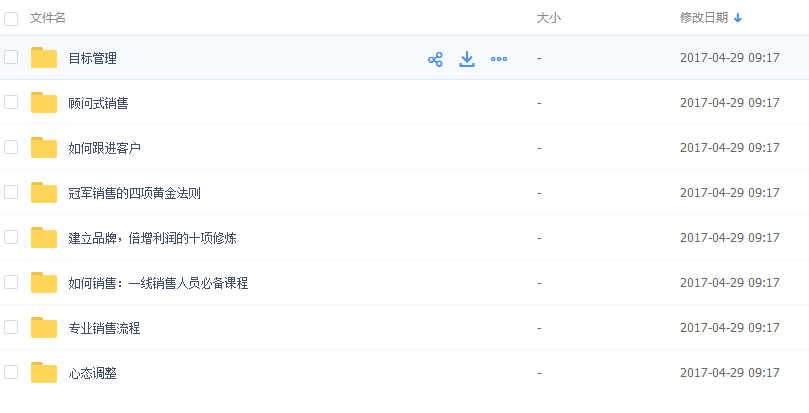Open the 心态调整 folder name
This screenshot has height=413, width=809.
tap(92, 373)
